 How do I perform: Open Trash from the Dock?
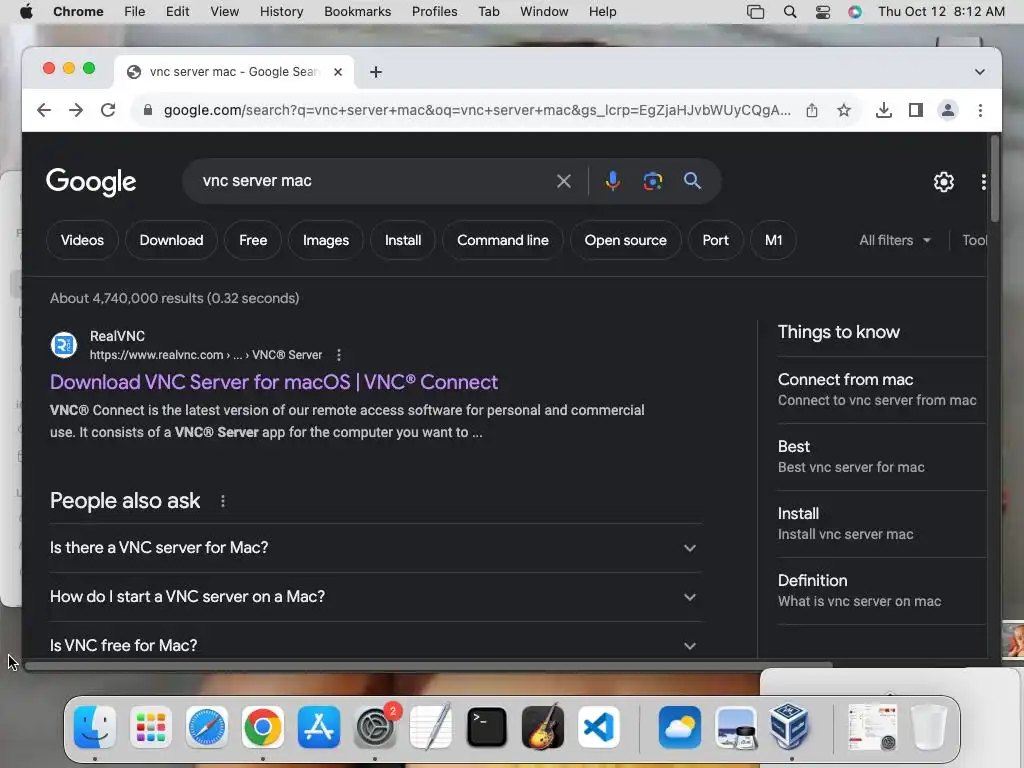click(929, 727)
